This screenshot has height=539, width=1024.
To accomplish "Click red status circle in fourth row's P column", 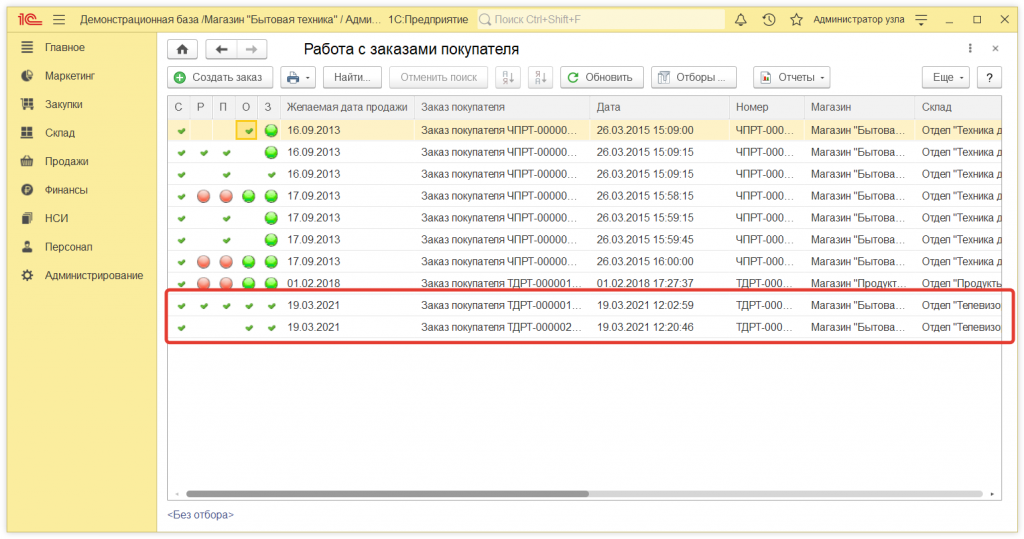I will tap(225, 196).
